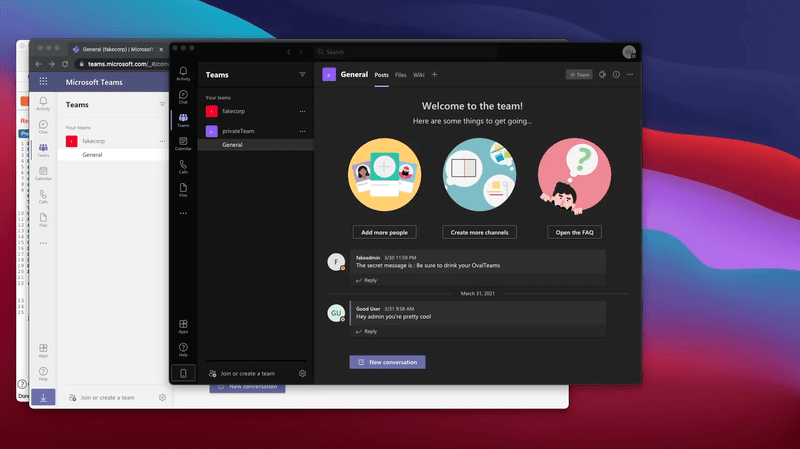Open Activity in dark Teams app sidebar
The image size is (800, 449).
point(183,73)
